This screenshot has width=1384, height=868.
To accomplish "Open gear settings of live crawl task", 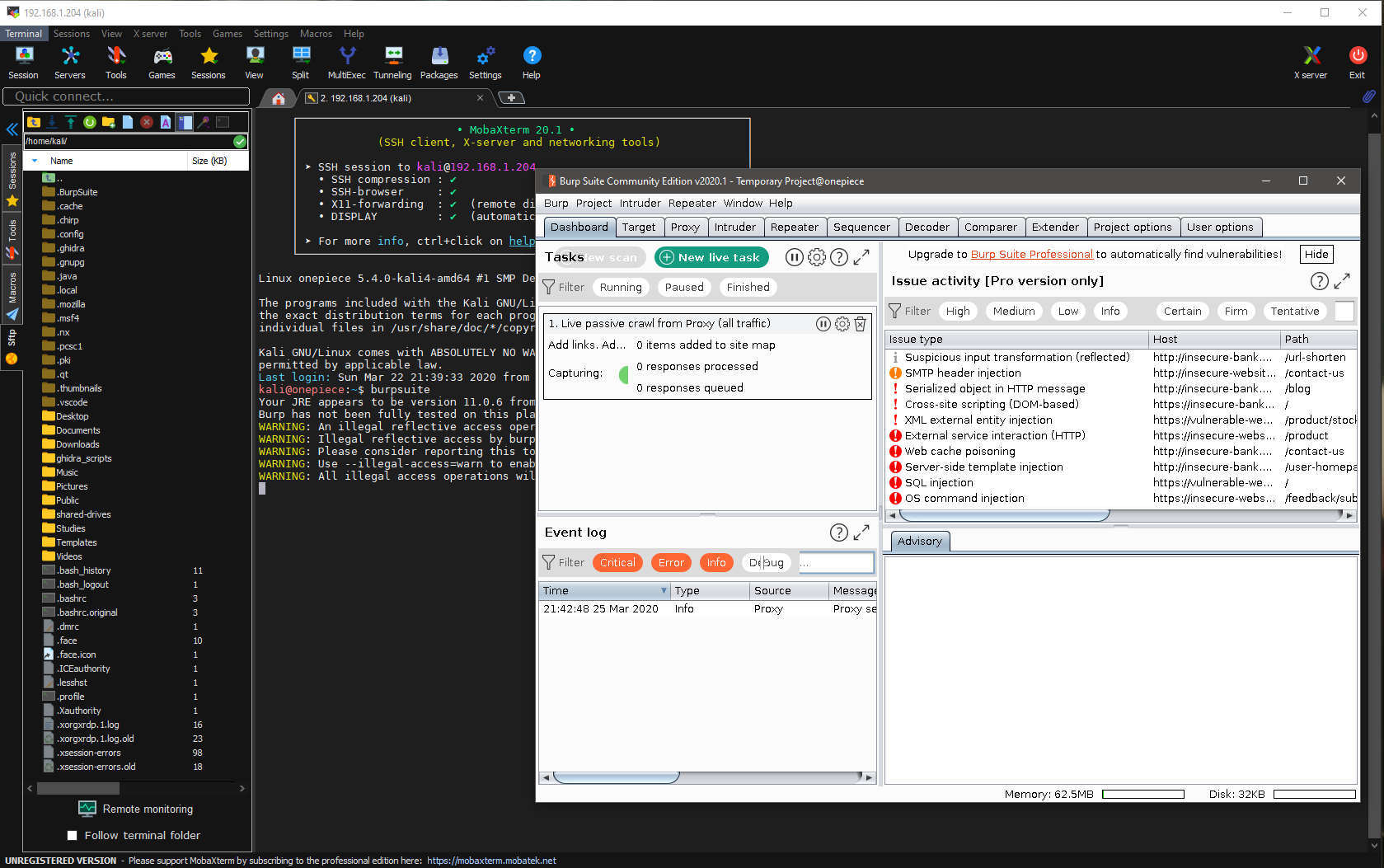I will [x=842, y=324].
